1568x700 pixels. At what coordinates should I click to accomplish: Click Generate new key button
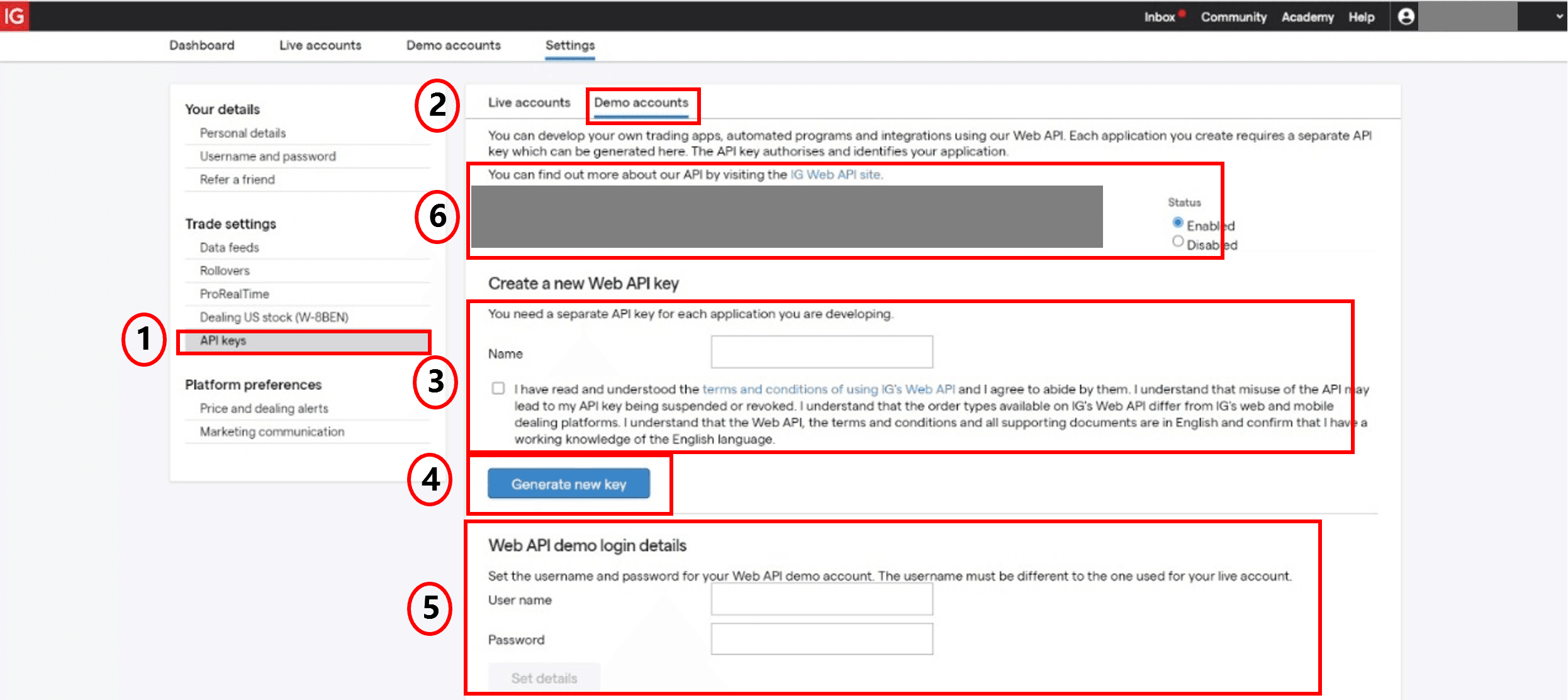pos(569,484)
